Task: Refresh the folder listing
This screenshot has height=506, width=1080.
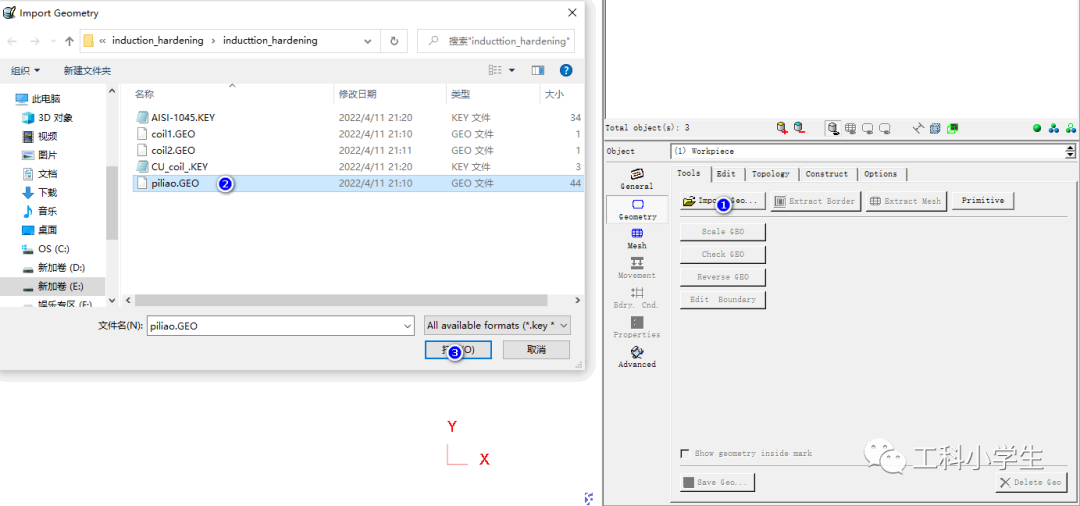Action: (394, 41)
